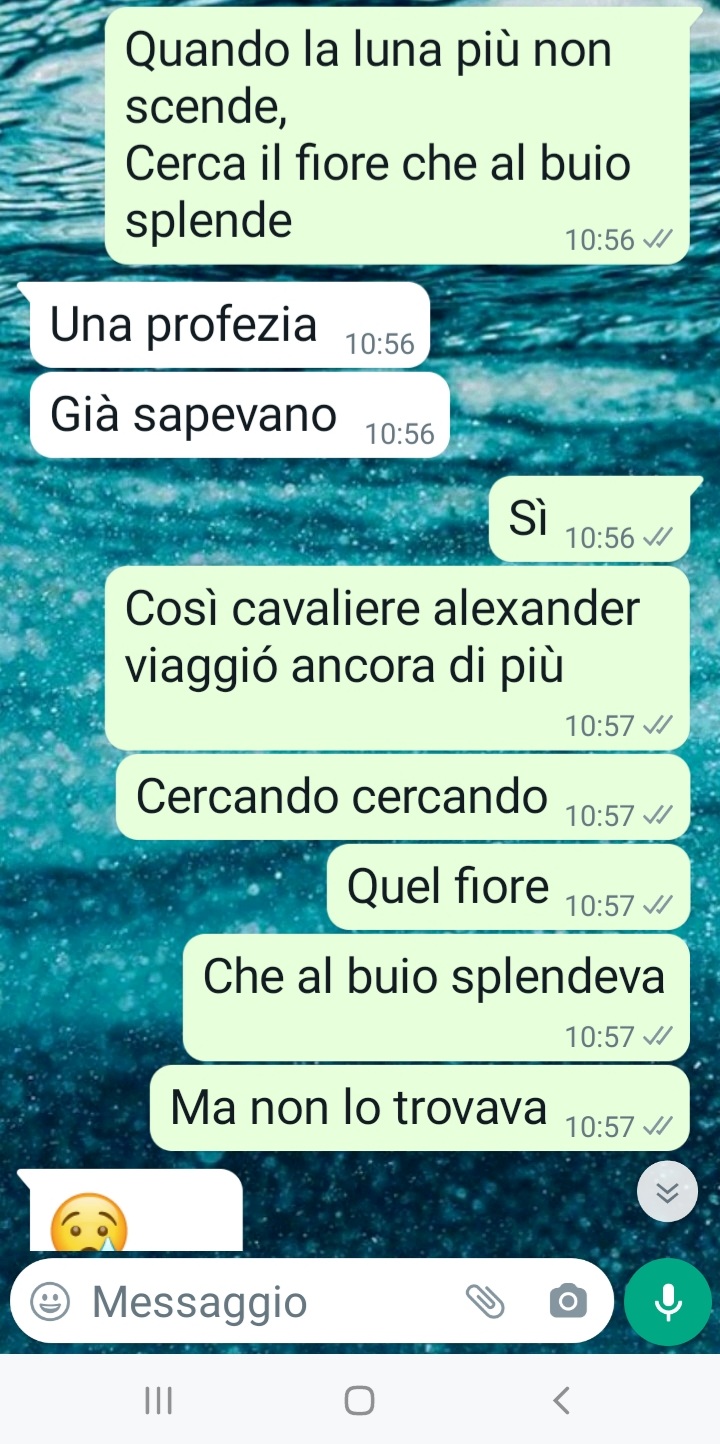Select the "Cercando cercando" message bubble
The width and height of the screenshot is (720, 1444).
tap(403, 797)
